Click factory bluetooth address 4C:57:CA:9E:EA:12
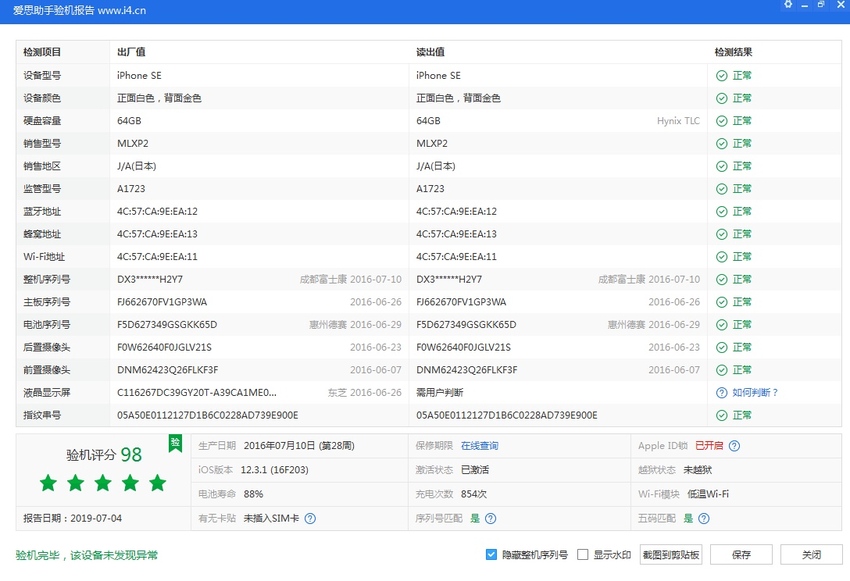The image size is (850, 581). coord(157,211)
